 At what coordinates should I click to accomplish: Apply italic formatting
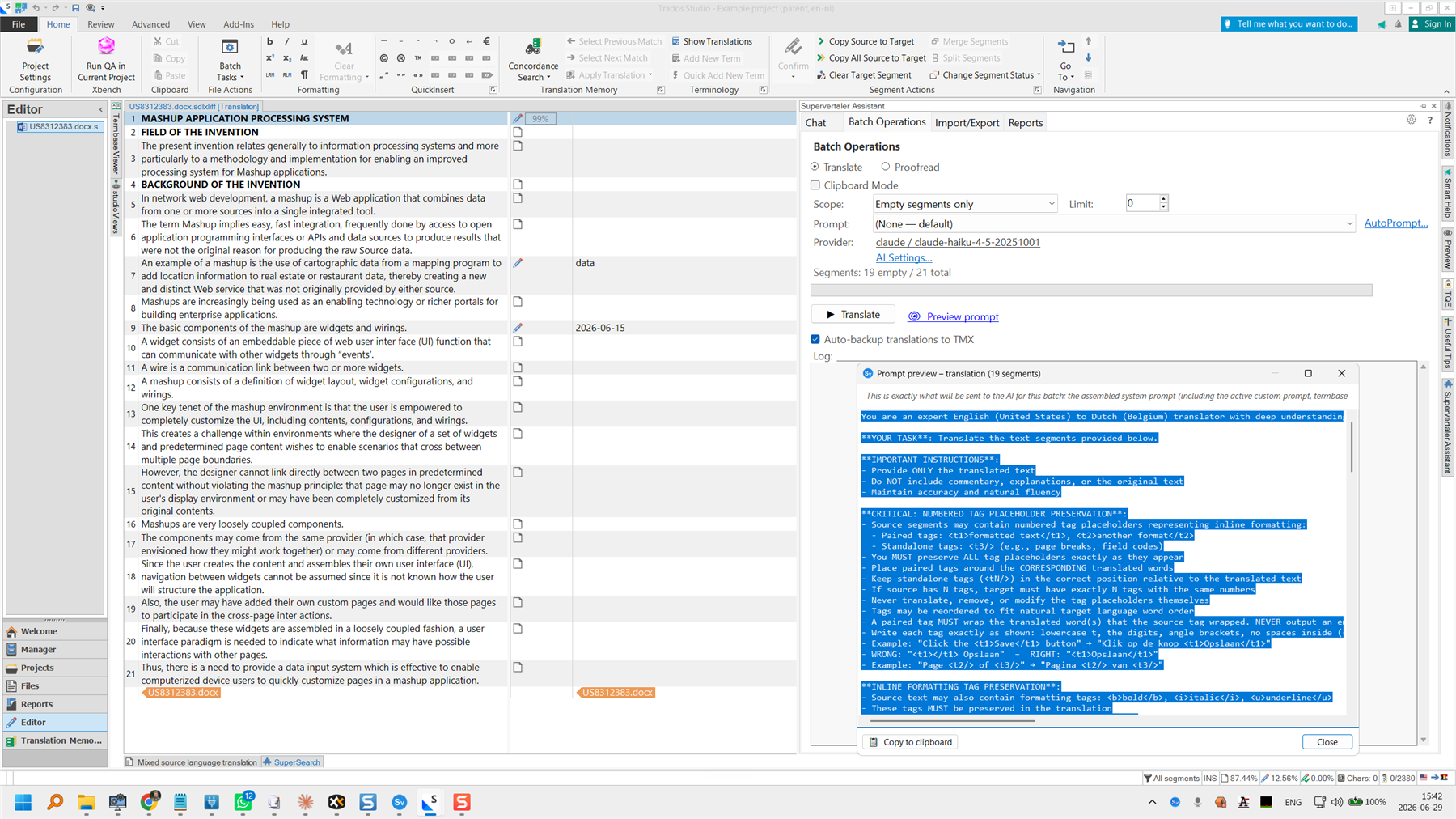point(286,41)
